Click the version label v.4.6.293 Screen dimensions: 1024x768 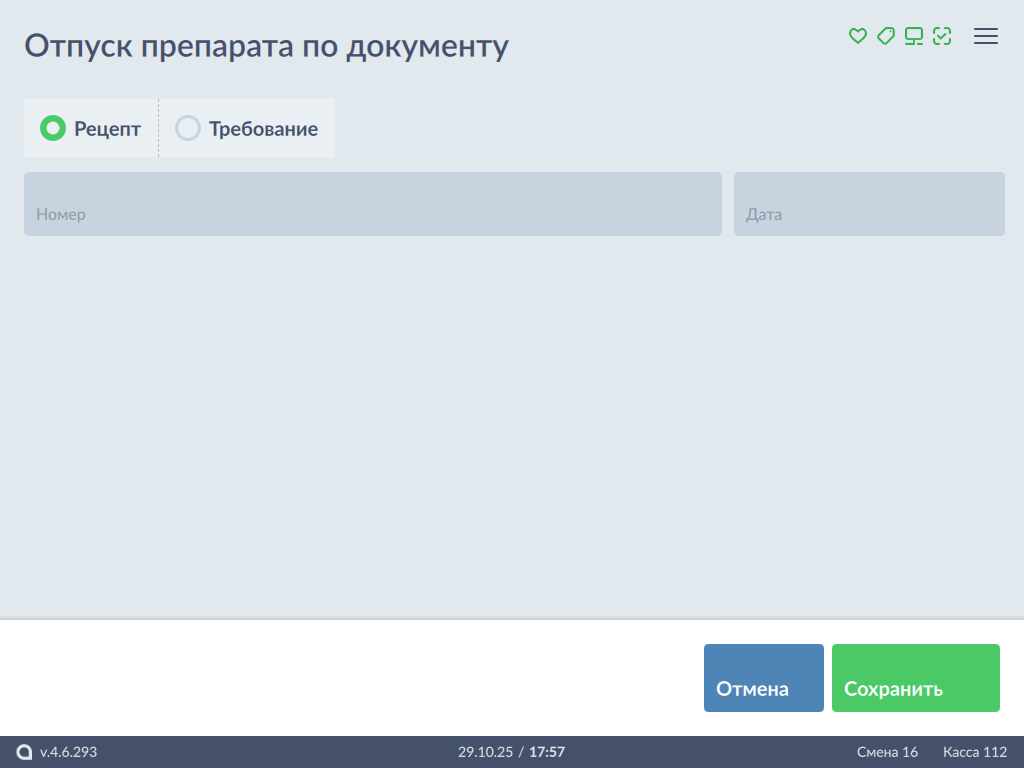point(69,752)
